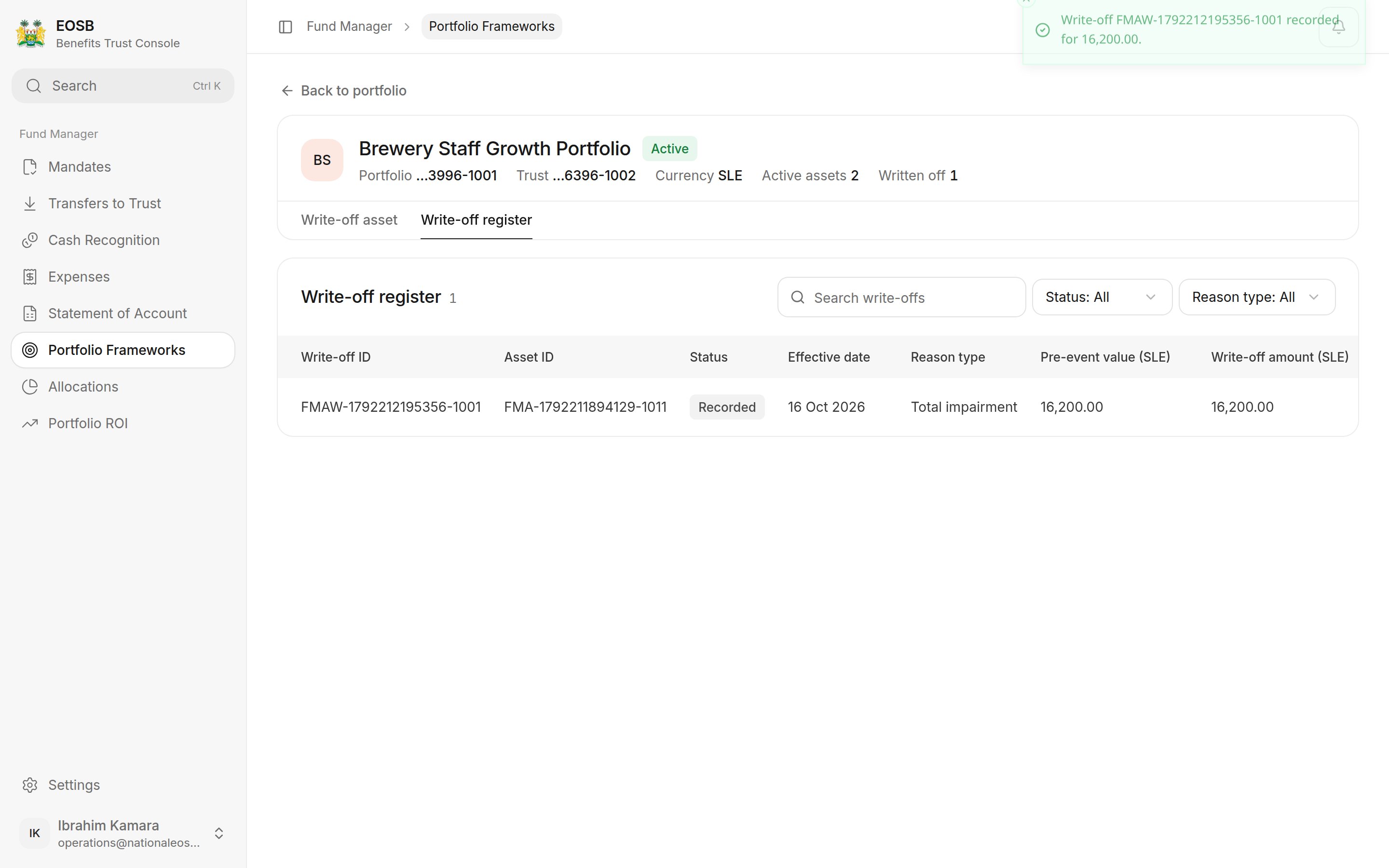Click the Expenses receipt icon

[30, 277]
